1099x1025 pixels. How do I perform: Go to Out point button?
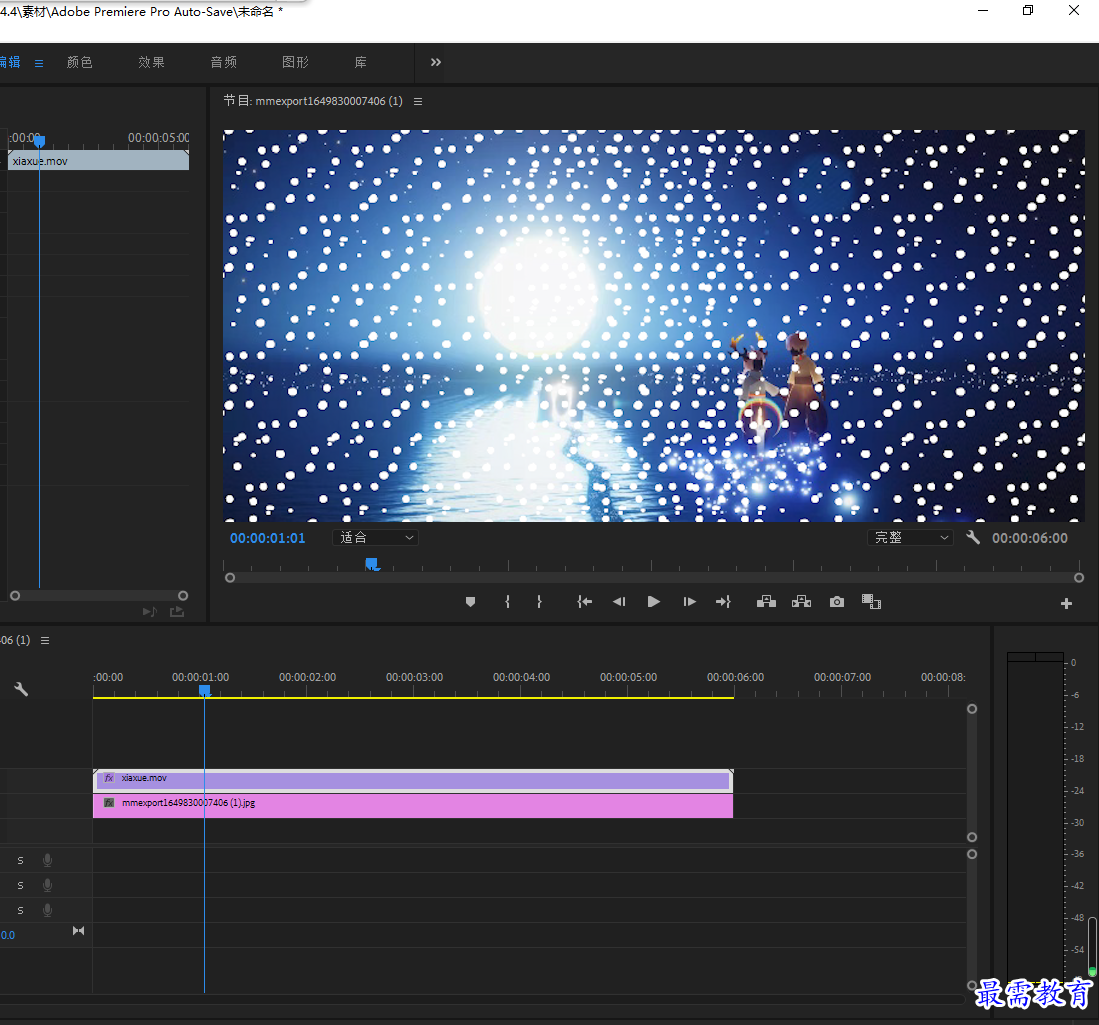coord(723,602)
